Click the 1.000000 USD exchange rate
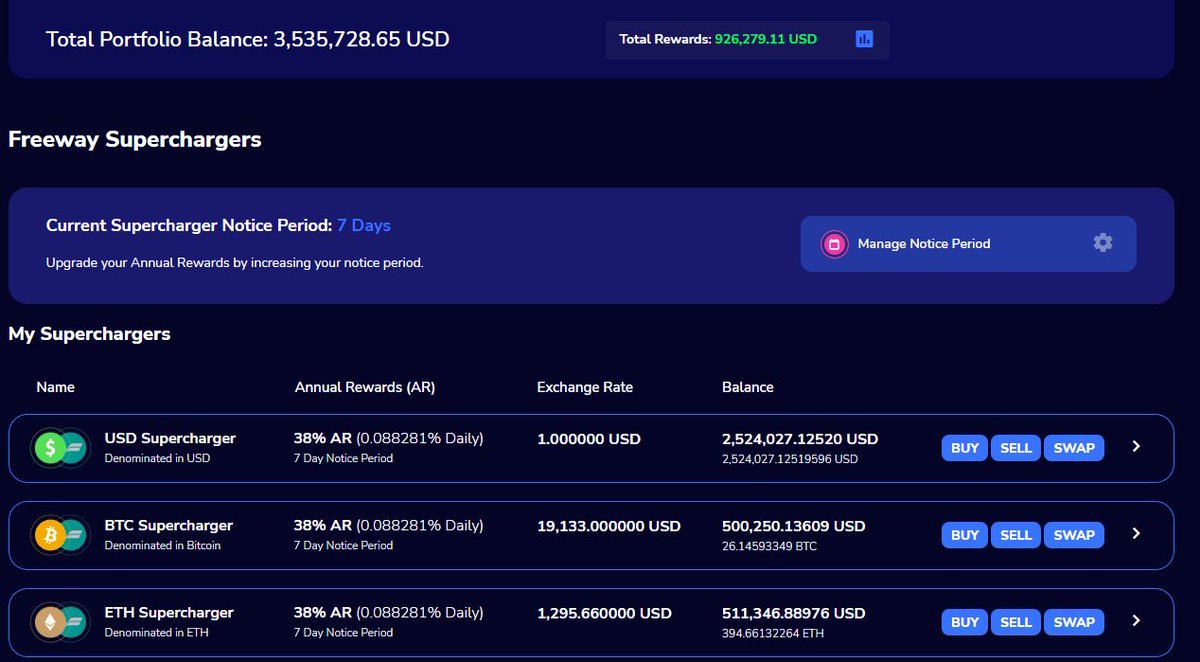The width and height of the screenshot is (1200, 662). (x=589, y=439)
